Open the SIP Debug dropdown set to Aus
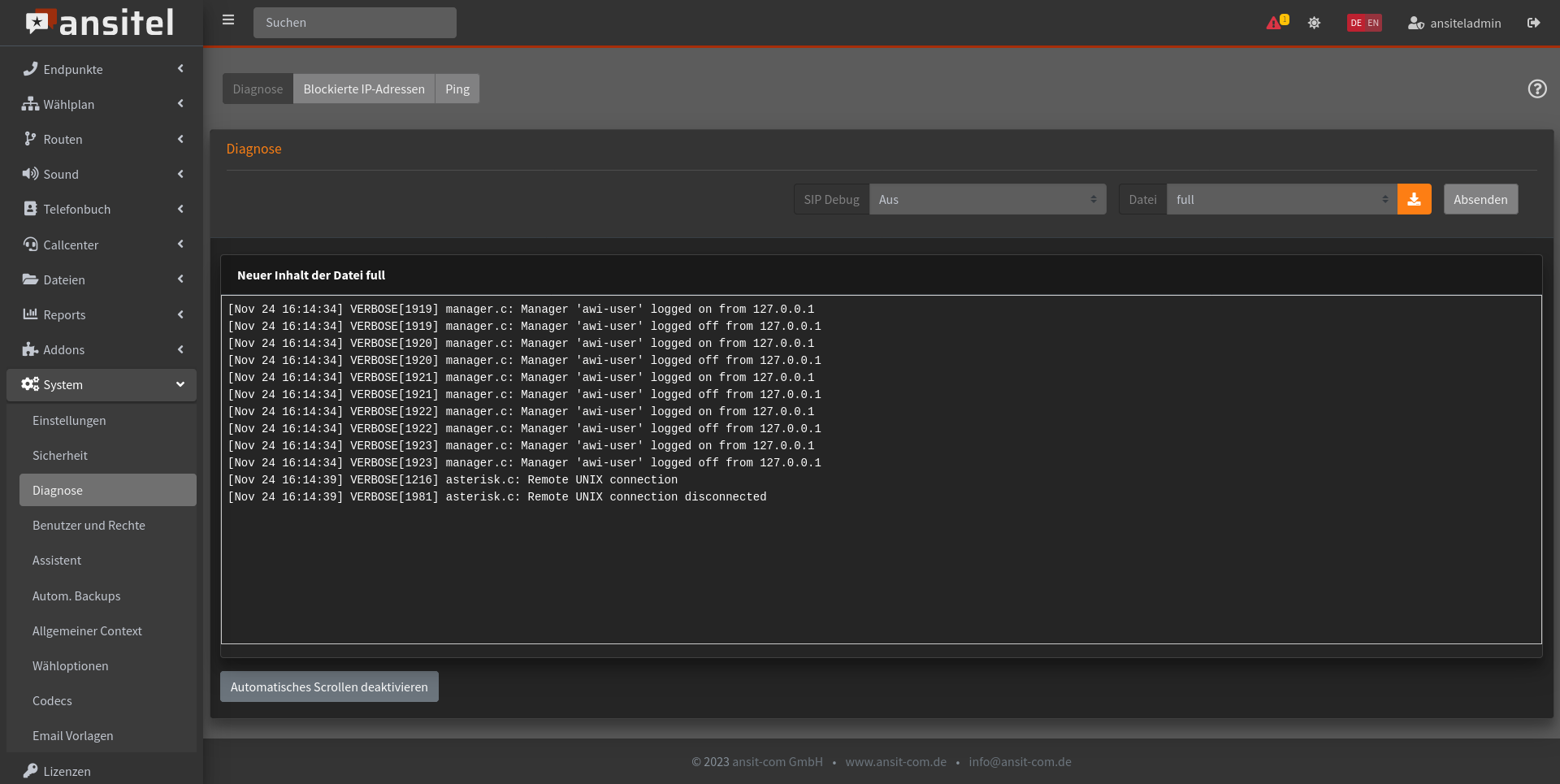This screenshot has height=784, width=1560. [987, 200]
